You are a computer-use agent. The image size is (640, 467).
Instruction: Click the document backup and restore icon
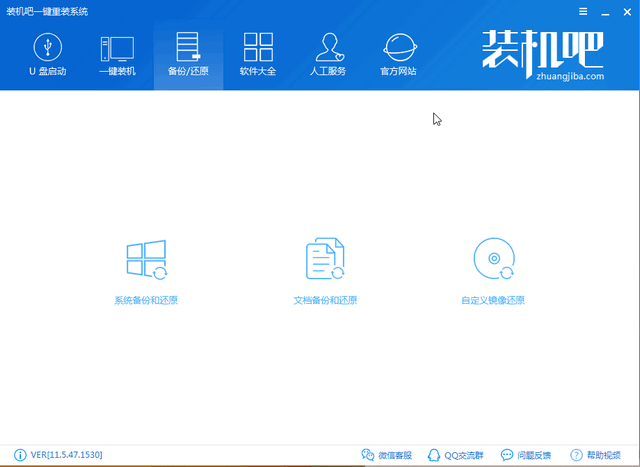coord(324,260)
